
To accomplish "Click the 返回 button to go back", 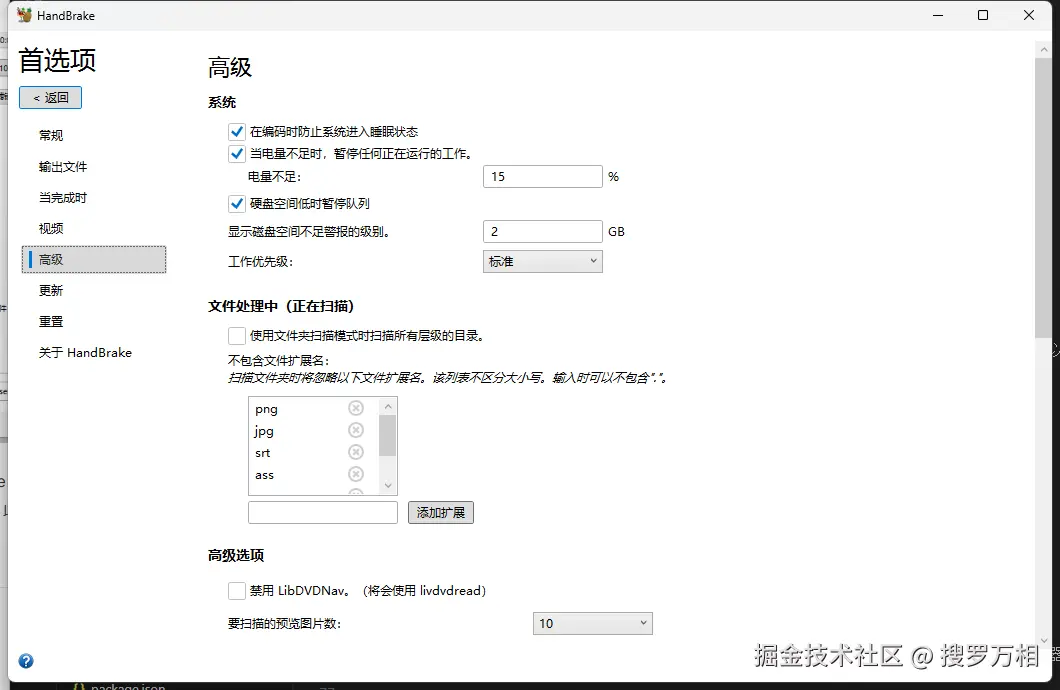I will (50, 97).
